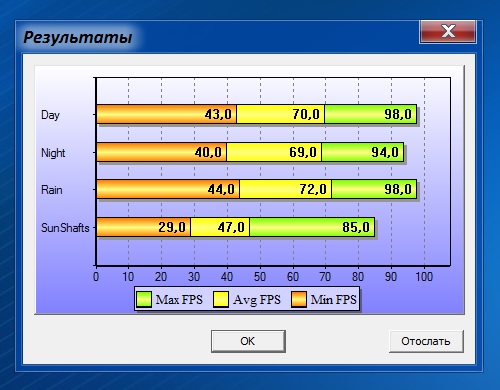Viewport: 500px width, 390px height.
Task: Select the Night row label
Action: pos(53,153)
